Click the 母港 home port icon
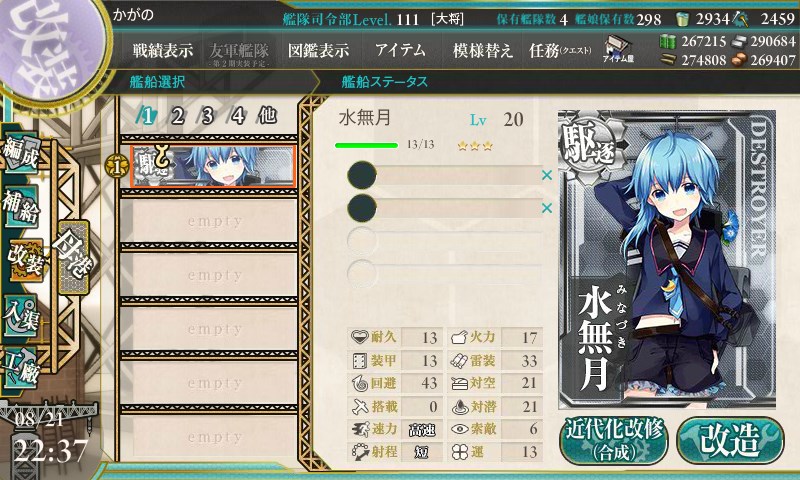This screenshot has height=480, width=800. (73, 257)
